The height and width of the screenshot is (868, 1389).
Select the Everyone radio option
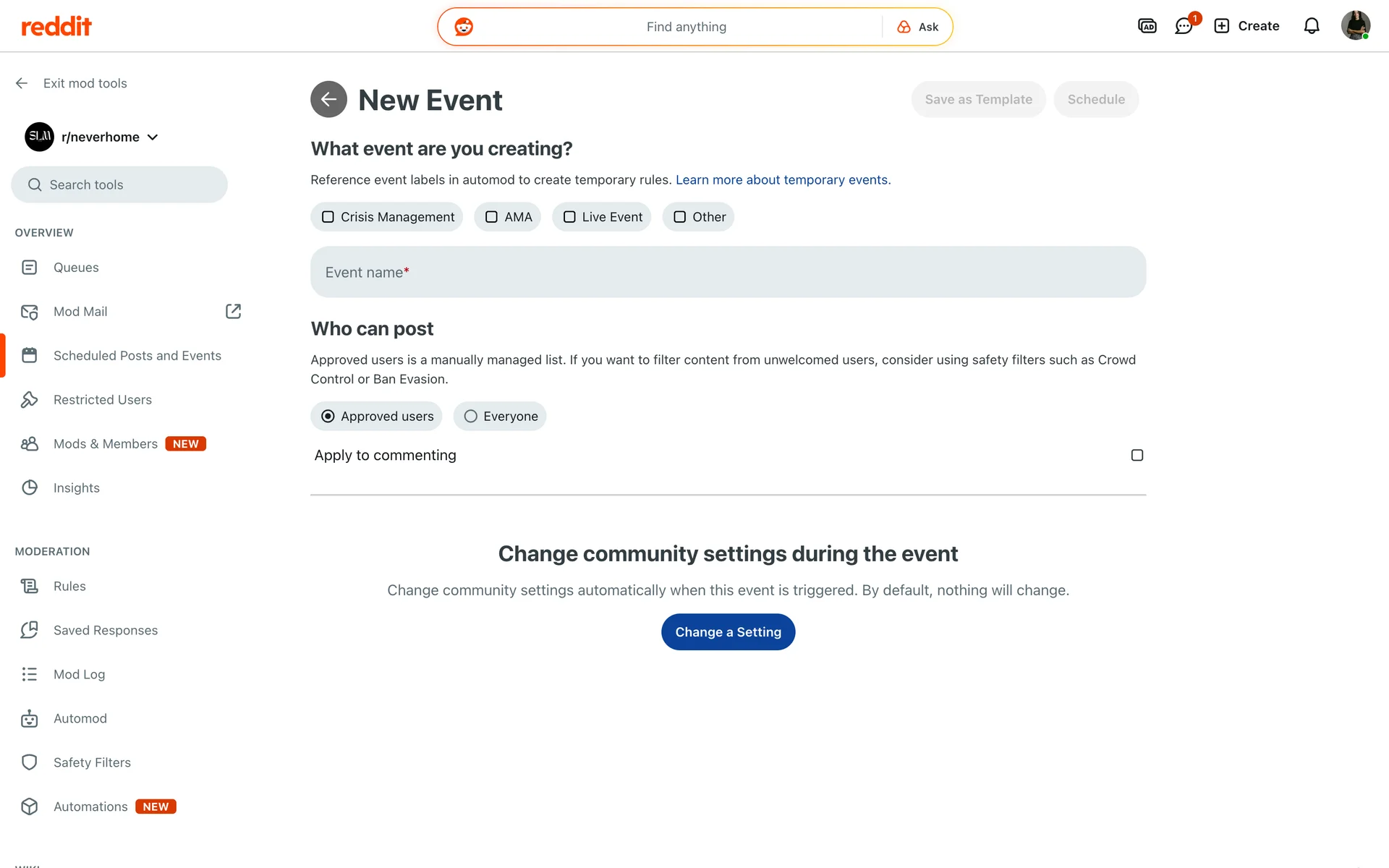471,417
